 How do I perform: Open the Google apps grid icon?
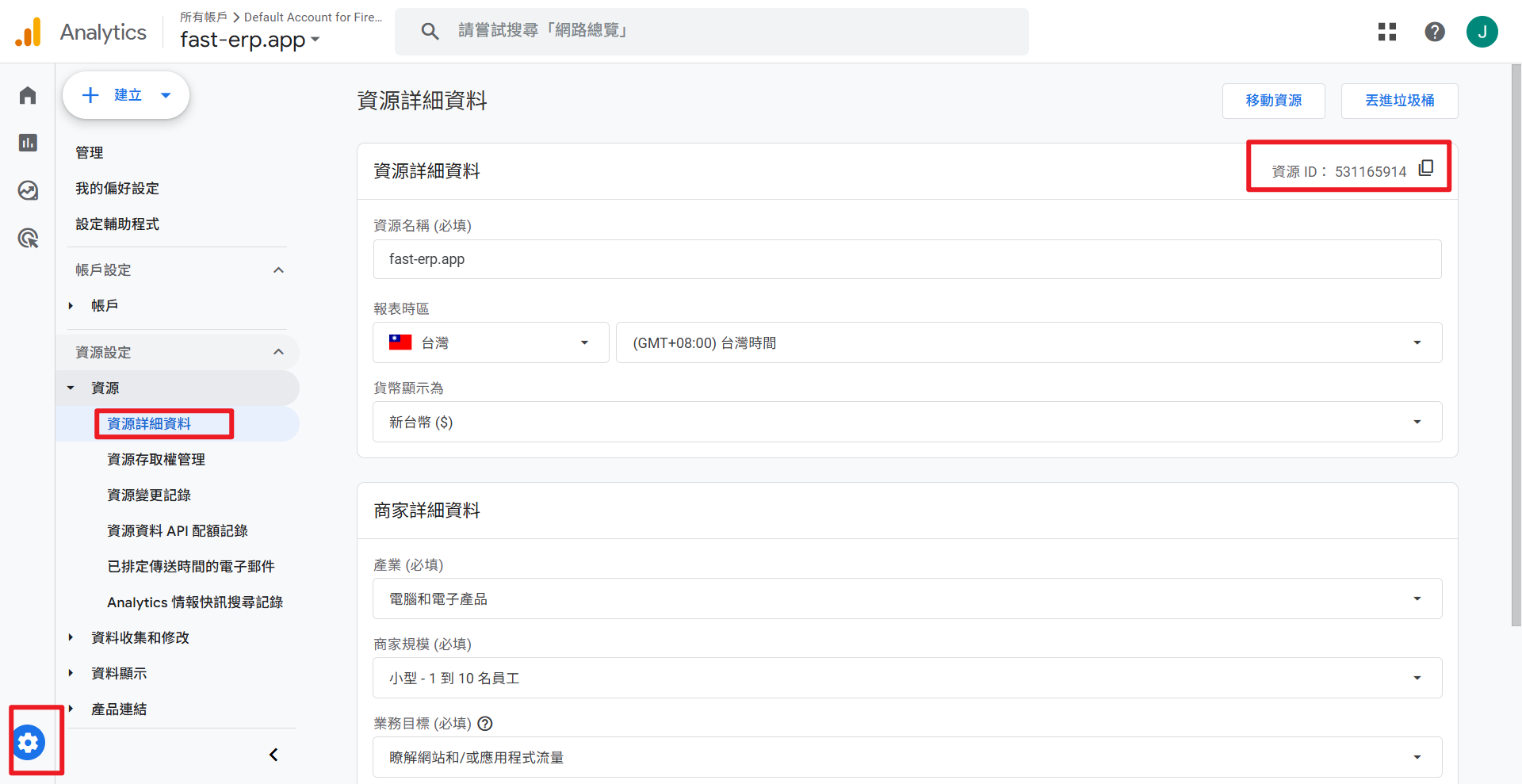point(1386,32)
